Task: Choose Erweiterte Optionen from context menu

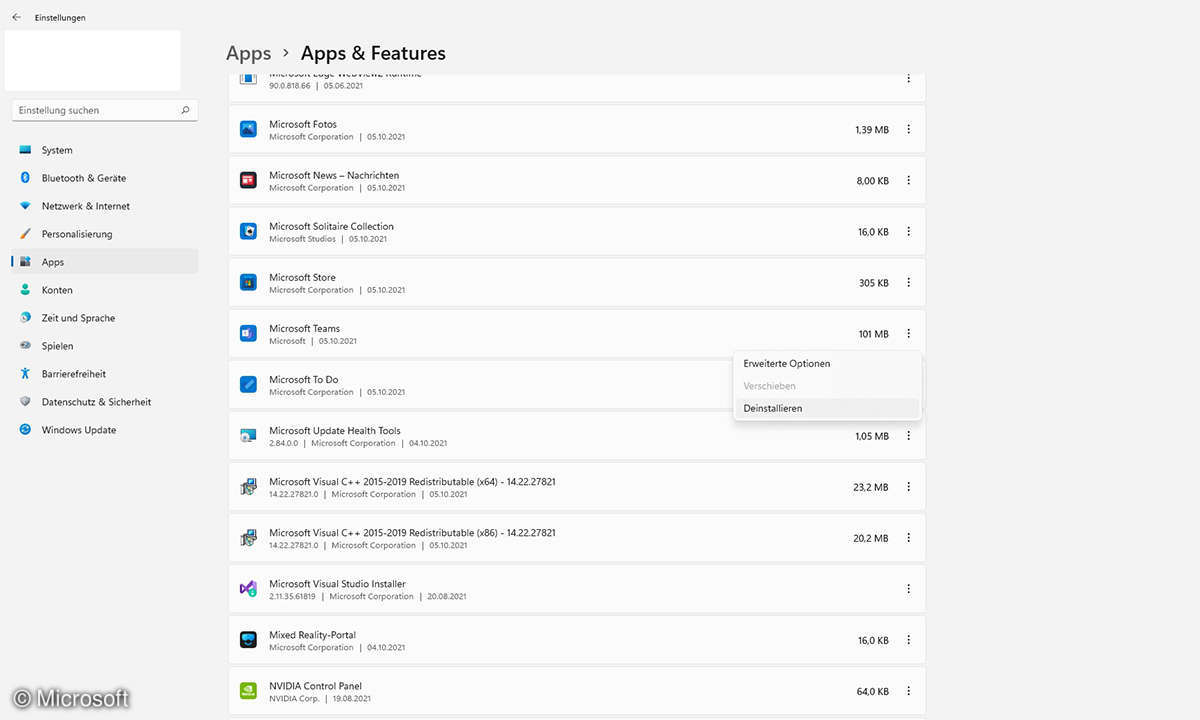Action: 827,364
